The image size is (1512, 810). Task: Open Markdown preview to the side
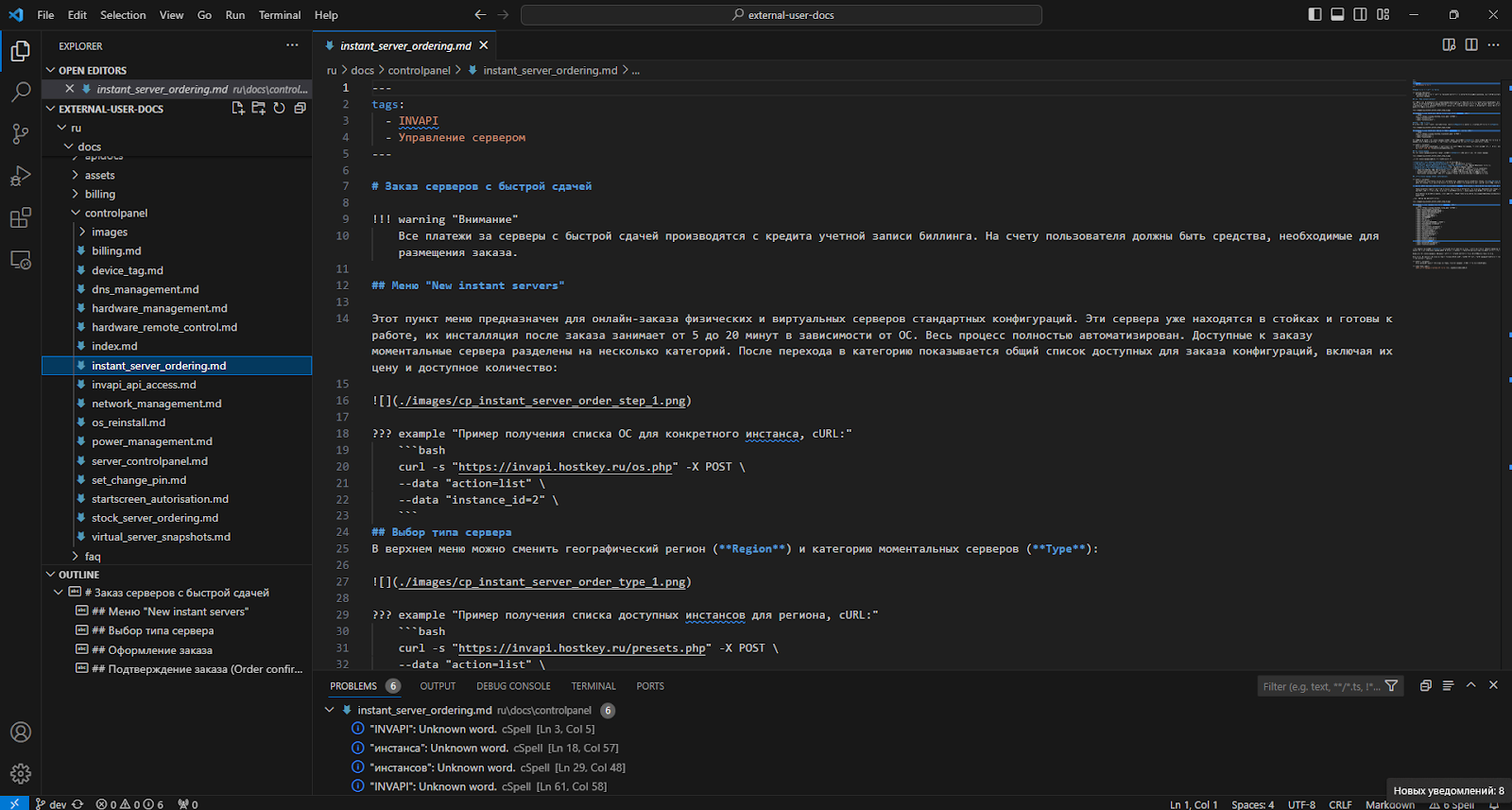click(x=1449, y=45)
